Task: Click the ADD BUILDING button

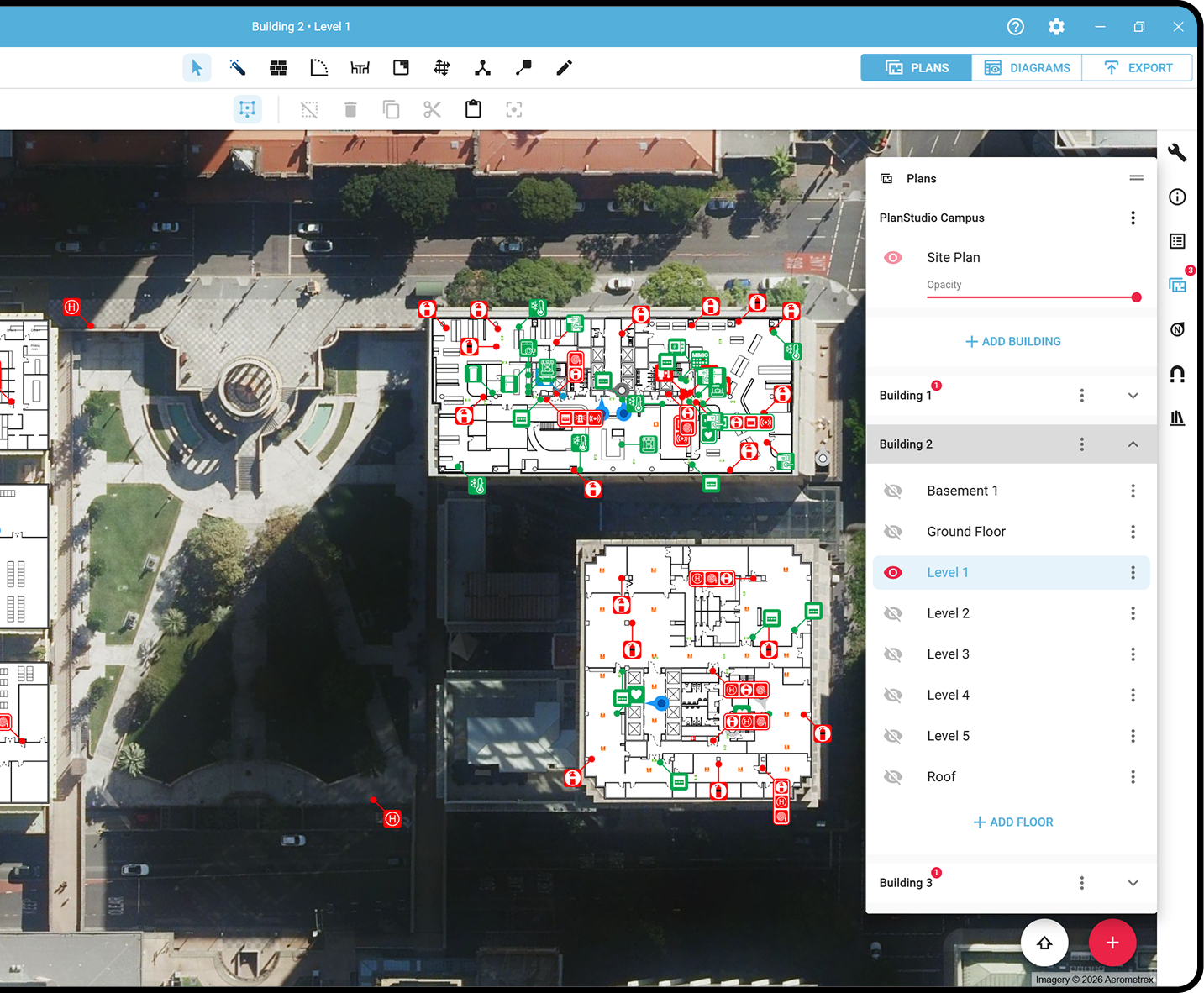Action: tap(1012, 341)
